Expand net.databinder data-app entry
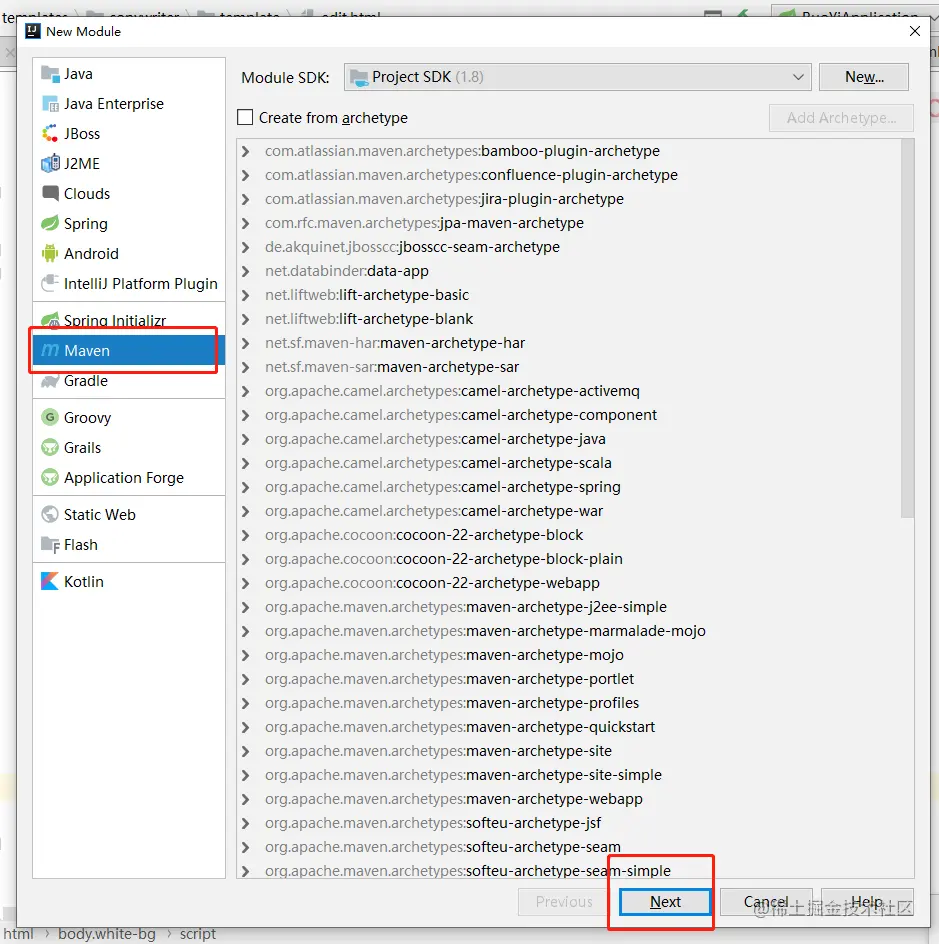Image resolution: width=939 pixels, height=944 pixels. tap(246, 271)
